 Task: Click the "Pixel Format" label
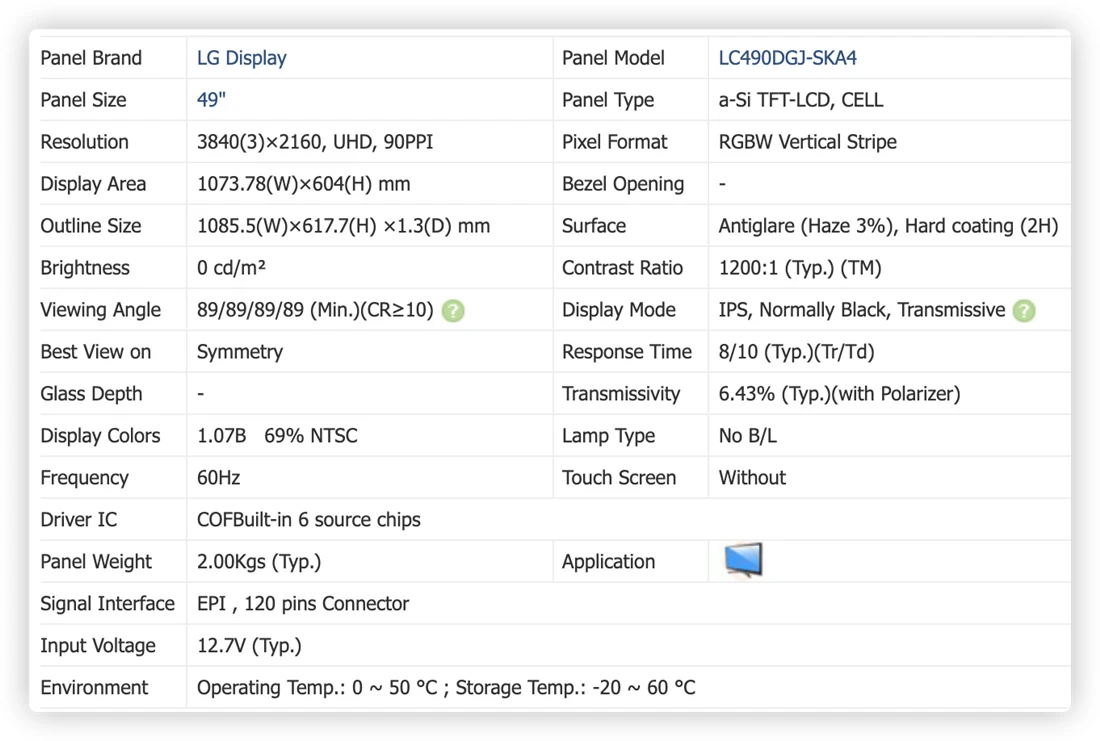pos(614,142)
